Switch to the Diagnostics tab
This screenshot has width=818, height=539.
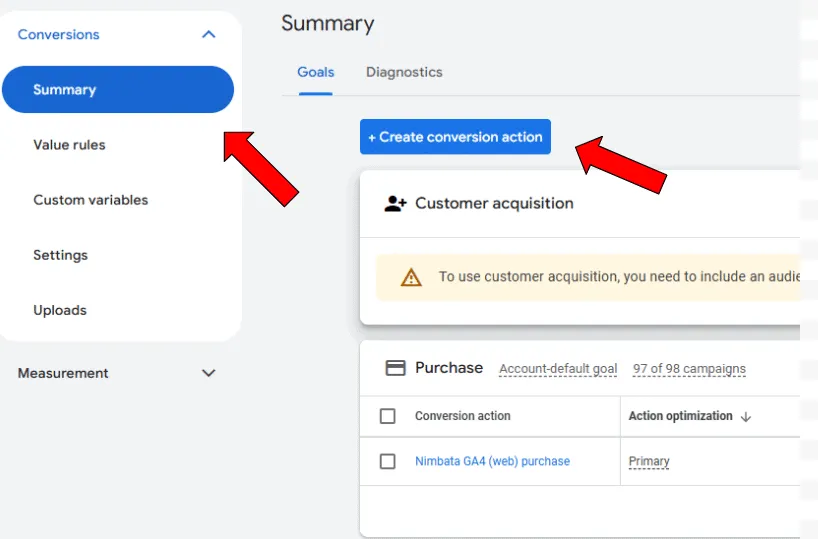[x=404, y=72]
